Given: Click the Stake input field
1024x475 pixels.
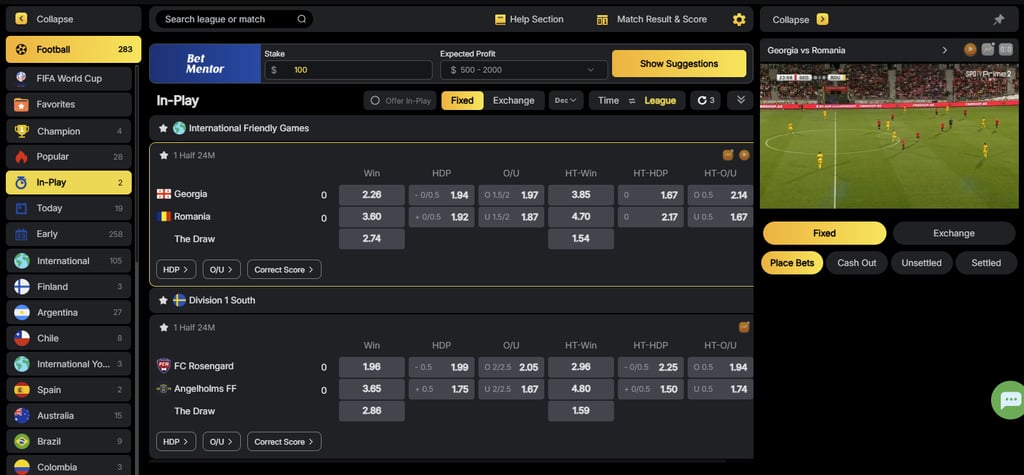Looking at the screenshot, I should point(348,70).
